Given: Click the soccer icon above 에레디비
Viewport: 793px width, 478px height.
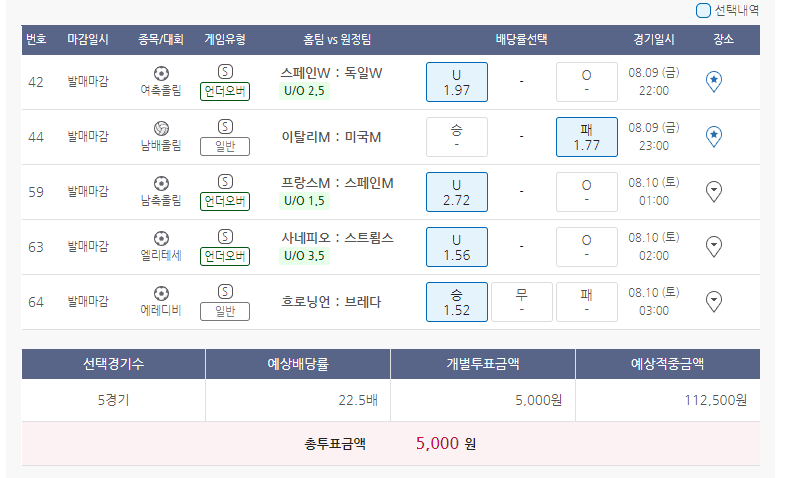Looking at the screenshot, I should coord(161,293).
